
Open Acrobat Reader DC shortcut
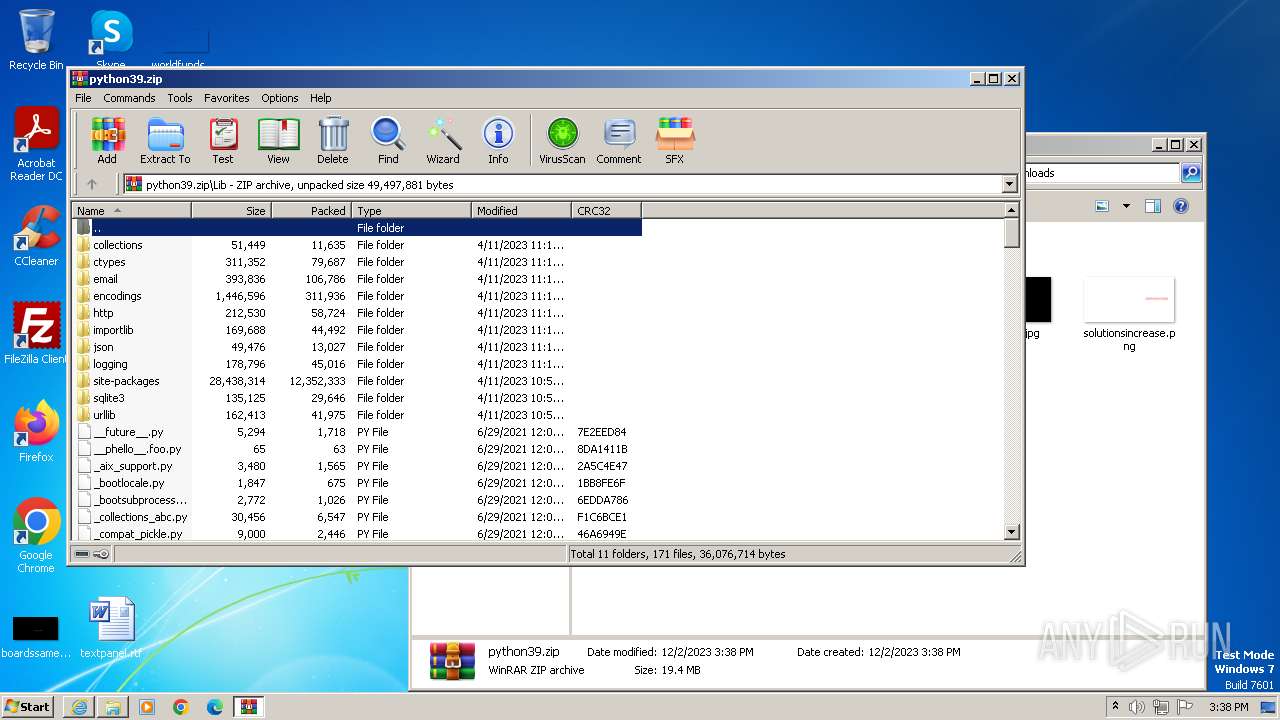[x=36, y=145]
